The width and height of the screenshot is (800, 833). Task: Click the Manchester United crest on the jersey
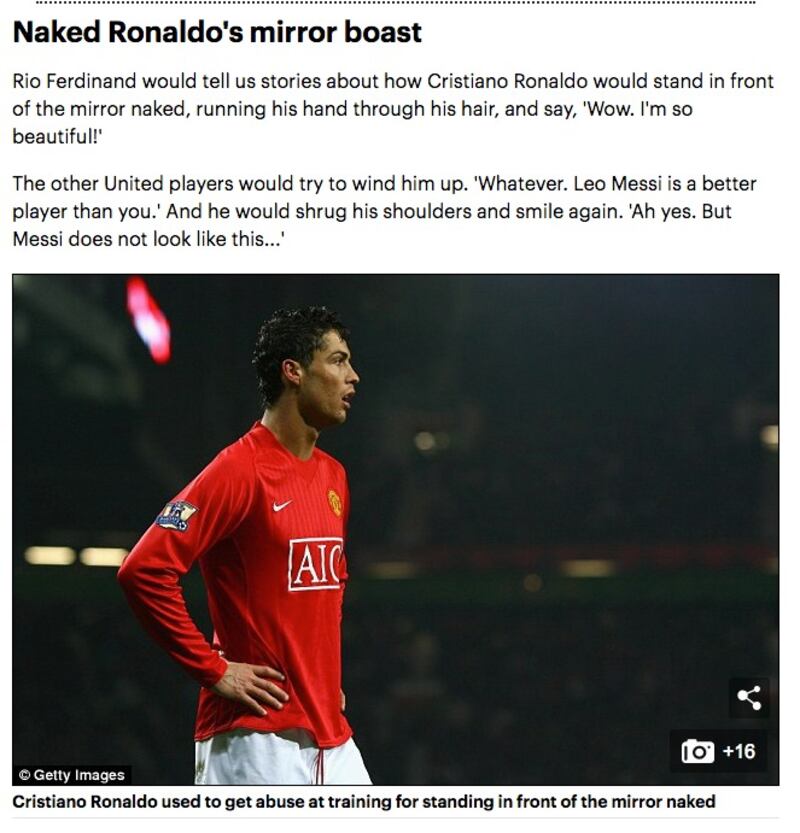pyautogui.click(x=335, y=503)
